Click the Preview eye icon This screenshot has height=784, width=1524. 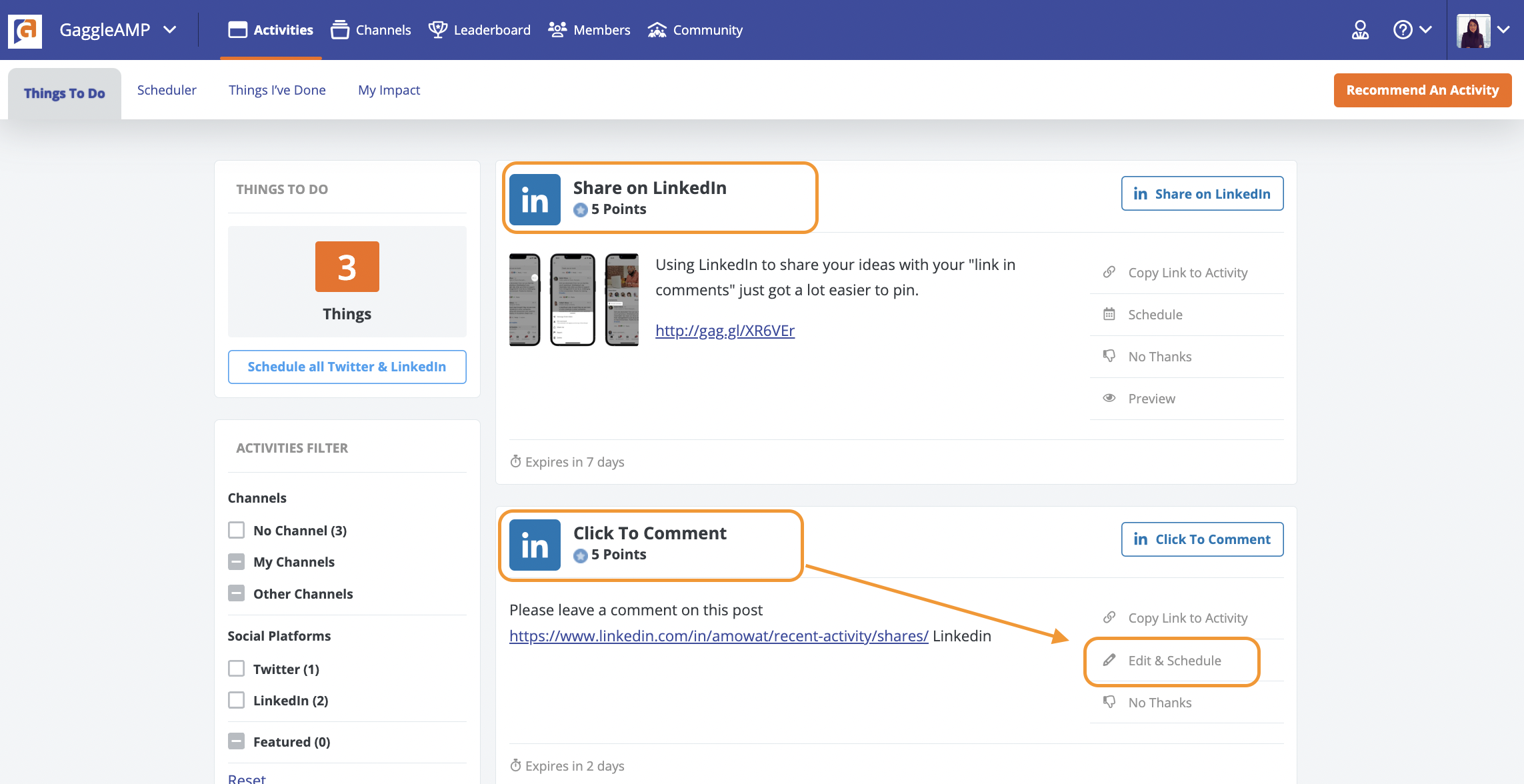point(1109,398)
